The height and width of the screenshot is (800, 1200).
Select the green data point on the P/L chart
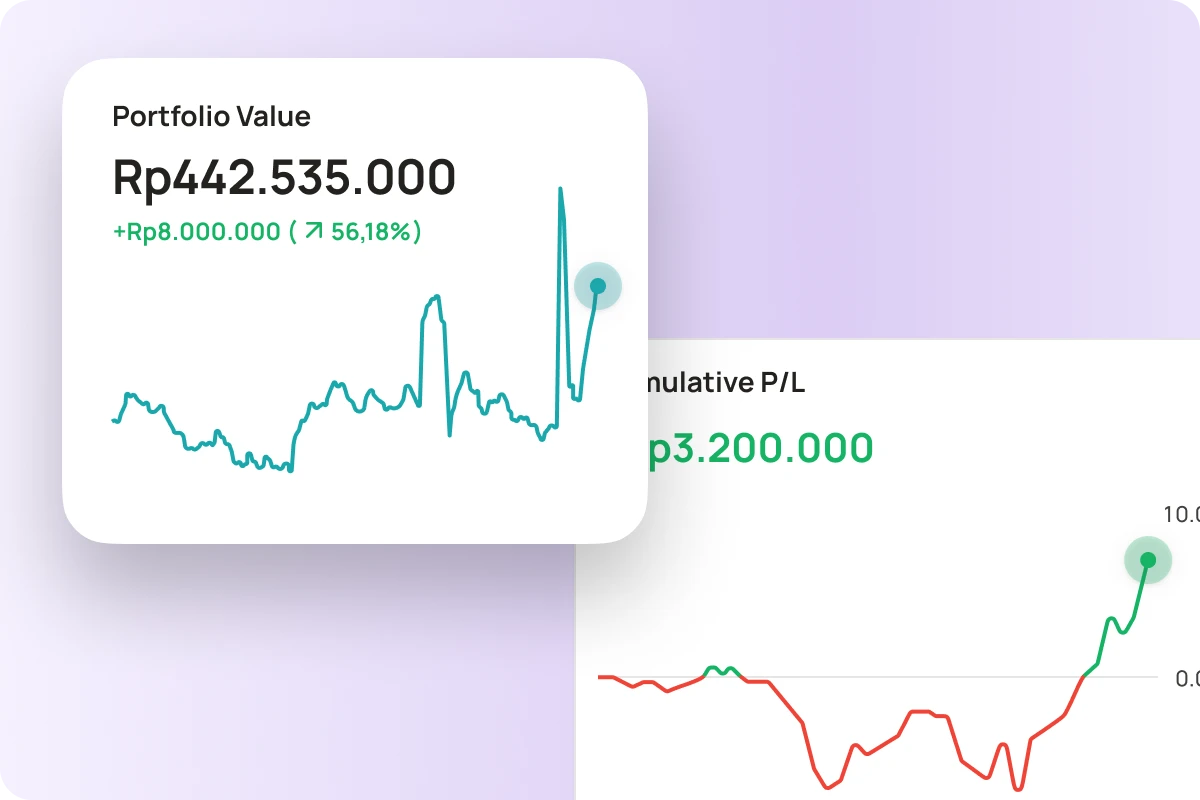(1148, 560)
